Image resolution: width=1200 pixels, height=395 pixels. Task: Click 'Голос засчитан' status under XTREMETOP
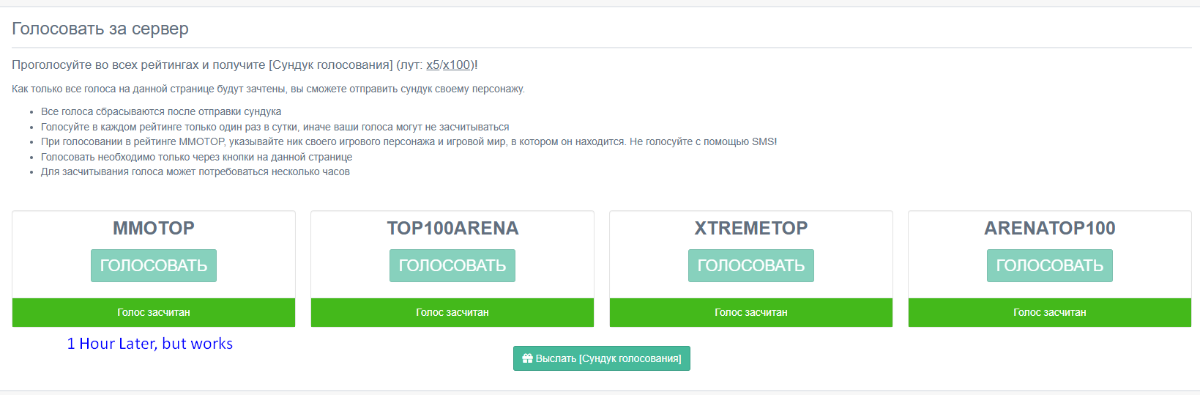coord(751,312)
